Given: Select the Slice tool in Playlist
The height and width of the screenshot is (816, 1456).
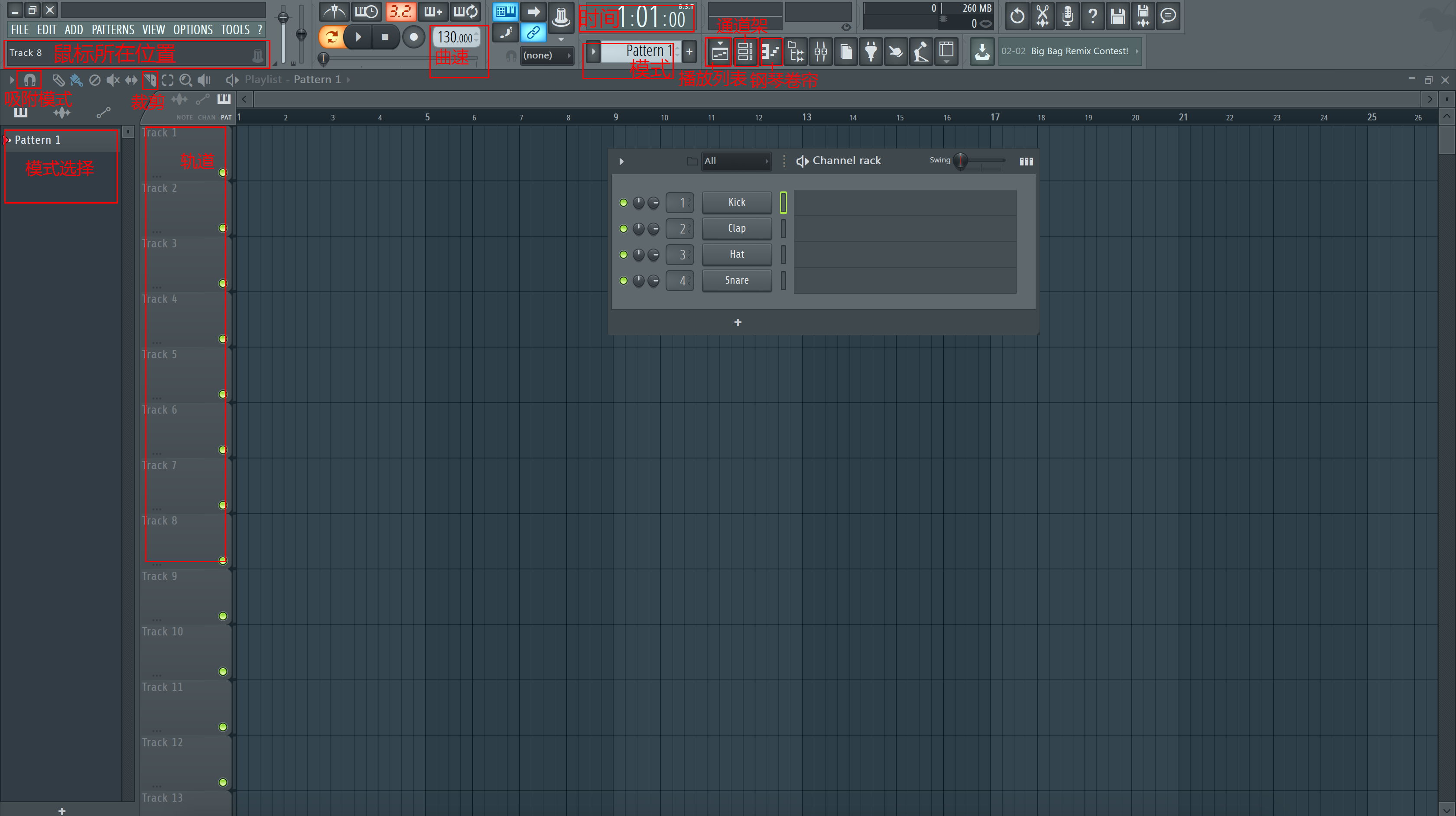Looking at the screenshot, I should [x=150, y=80].
